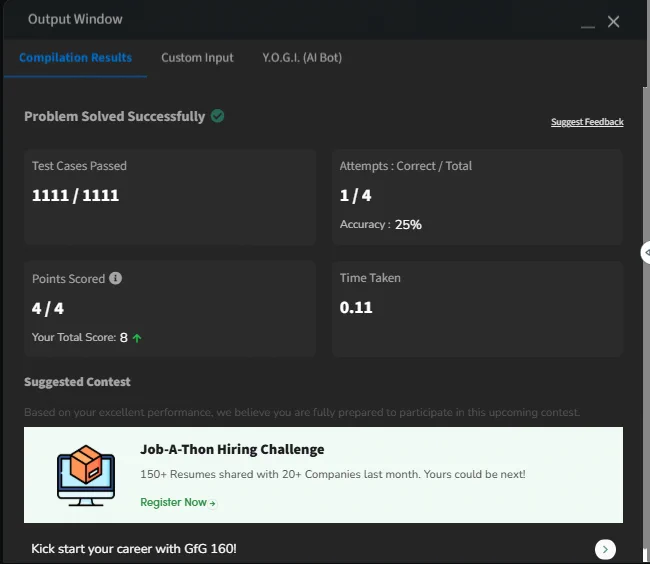Click the Points Scored info icon
Viewport: 650px width, 564px height.
pyautogui.click(x=116, y=278)
